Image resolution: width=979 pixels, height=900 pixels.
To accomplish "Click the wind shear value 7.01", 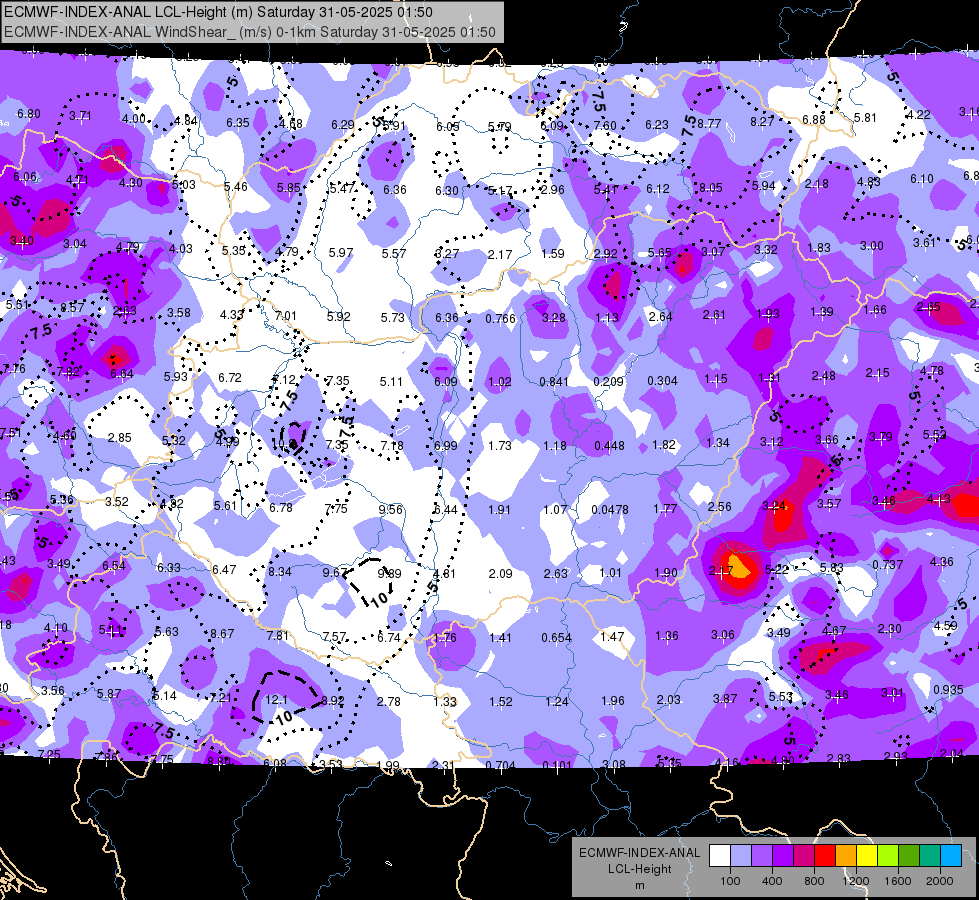I will point(285,315).
